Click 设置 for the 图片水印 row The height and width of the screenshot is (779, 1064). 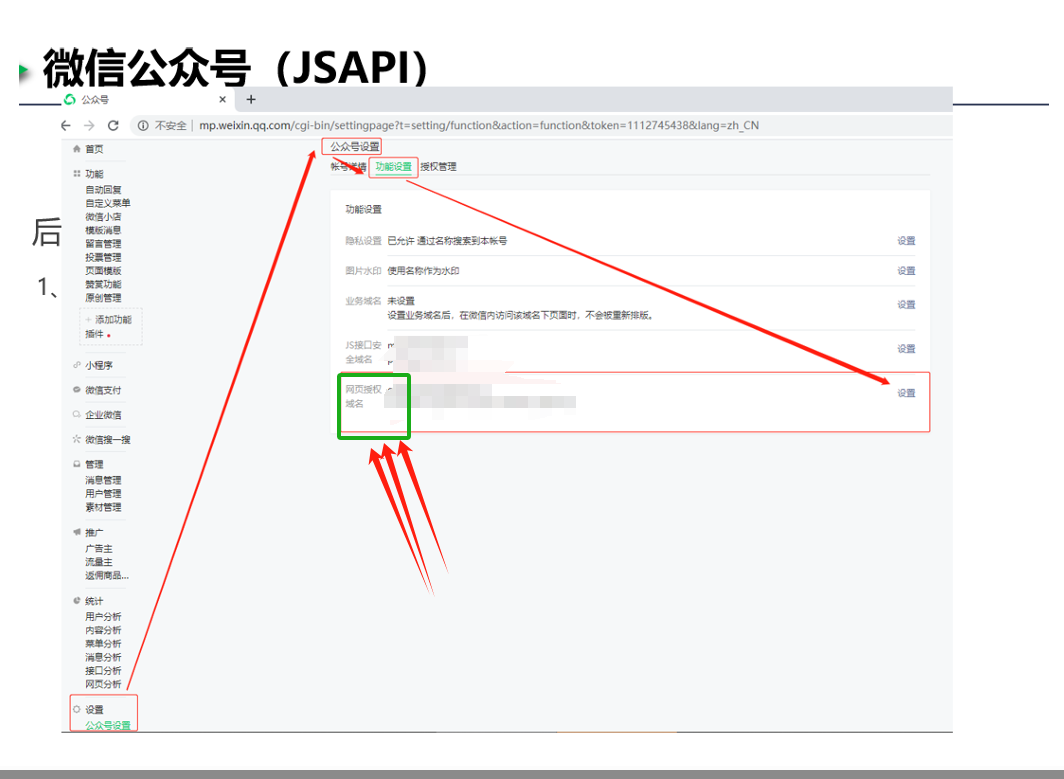pos(907,271)
